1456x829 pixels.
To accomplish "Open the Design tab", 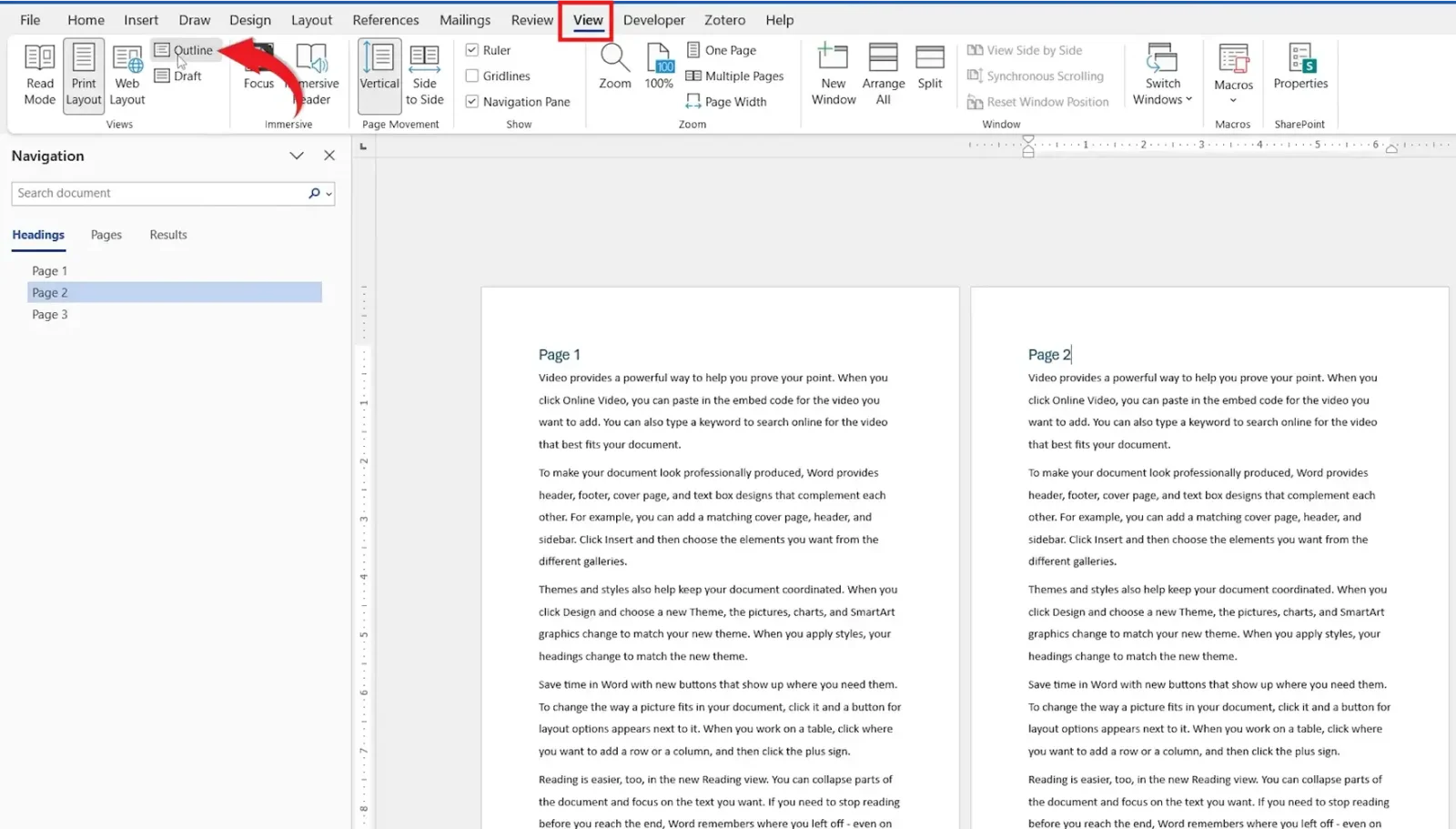I will coord(250,19).
